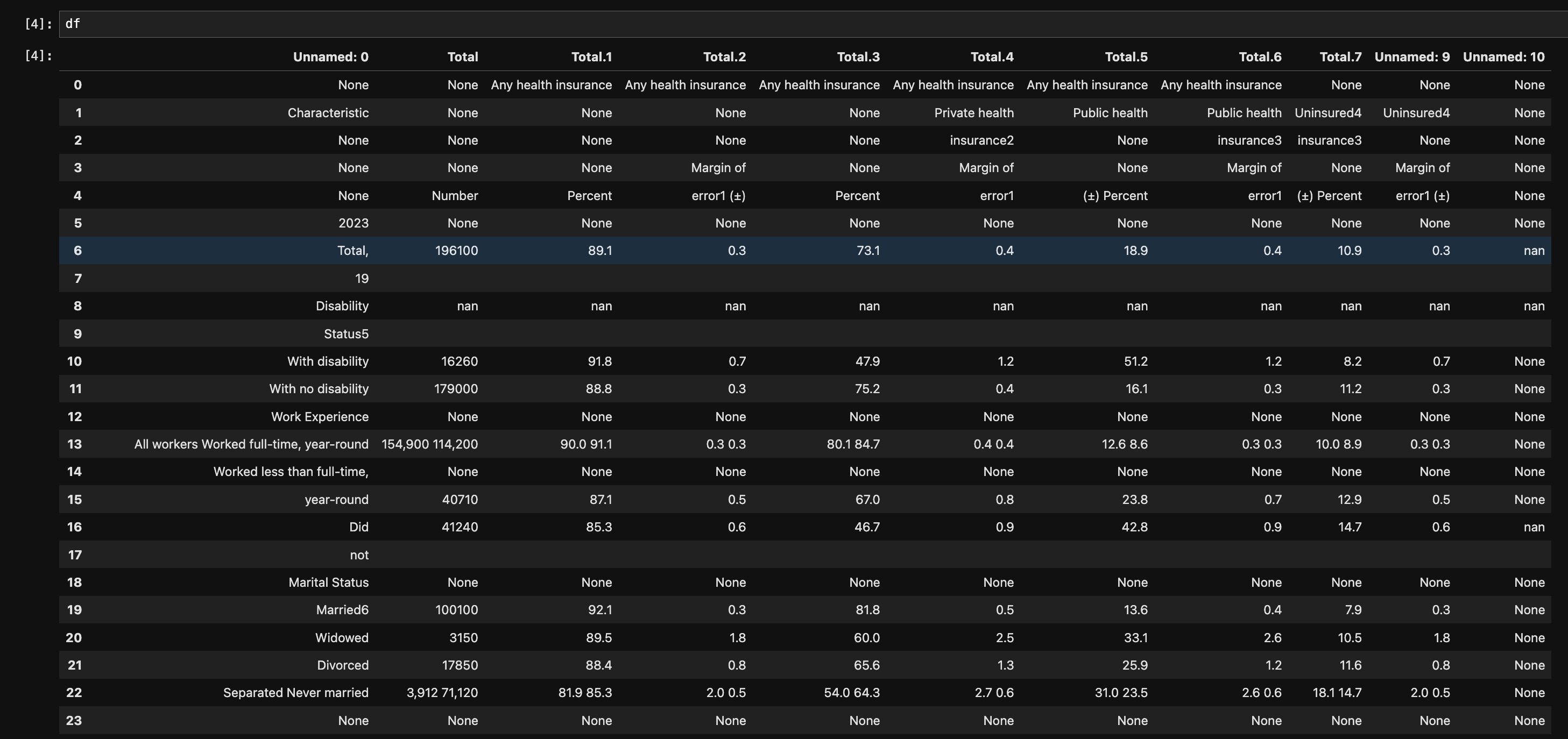Select the Unnamed: 10 column header
This screenshot has width=1568, height=739.
tap(1503, 57)
